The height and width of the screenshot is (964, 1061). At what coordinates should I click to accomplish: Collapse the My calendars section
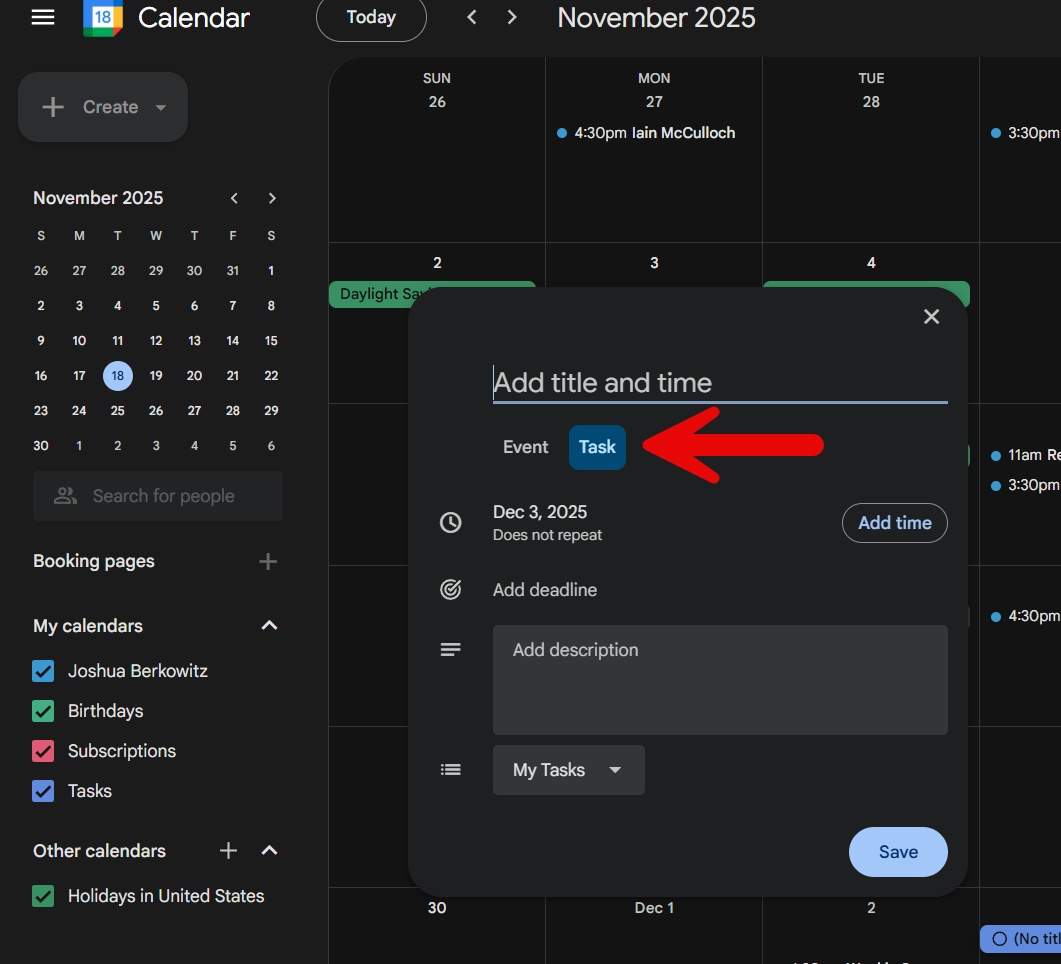(268, 626)
